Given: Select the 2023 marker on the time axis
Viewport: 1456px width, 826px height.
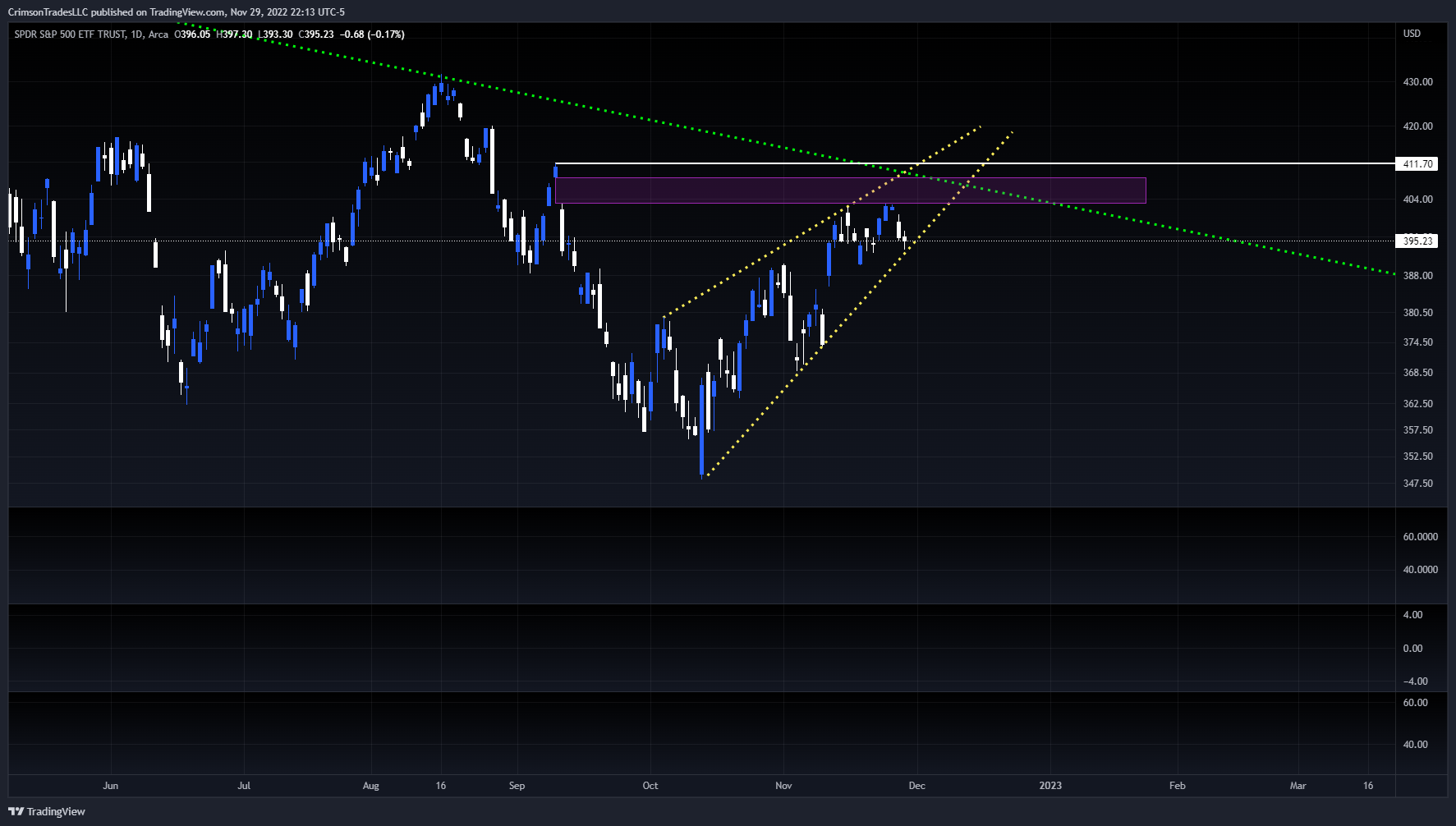Looking at the screenshot, I should click(1051, 786).
